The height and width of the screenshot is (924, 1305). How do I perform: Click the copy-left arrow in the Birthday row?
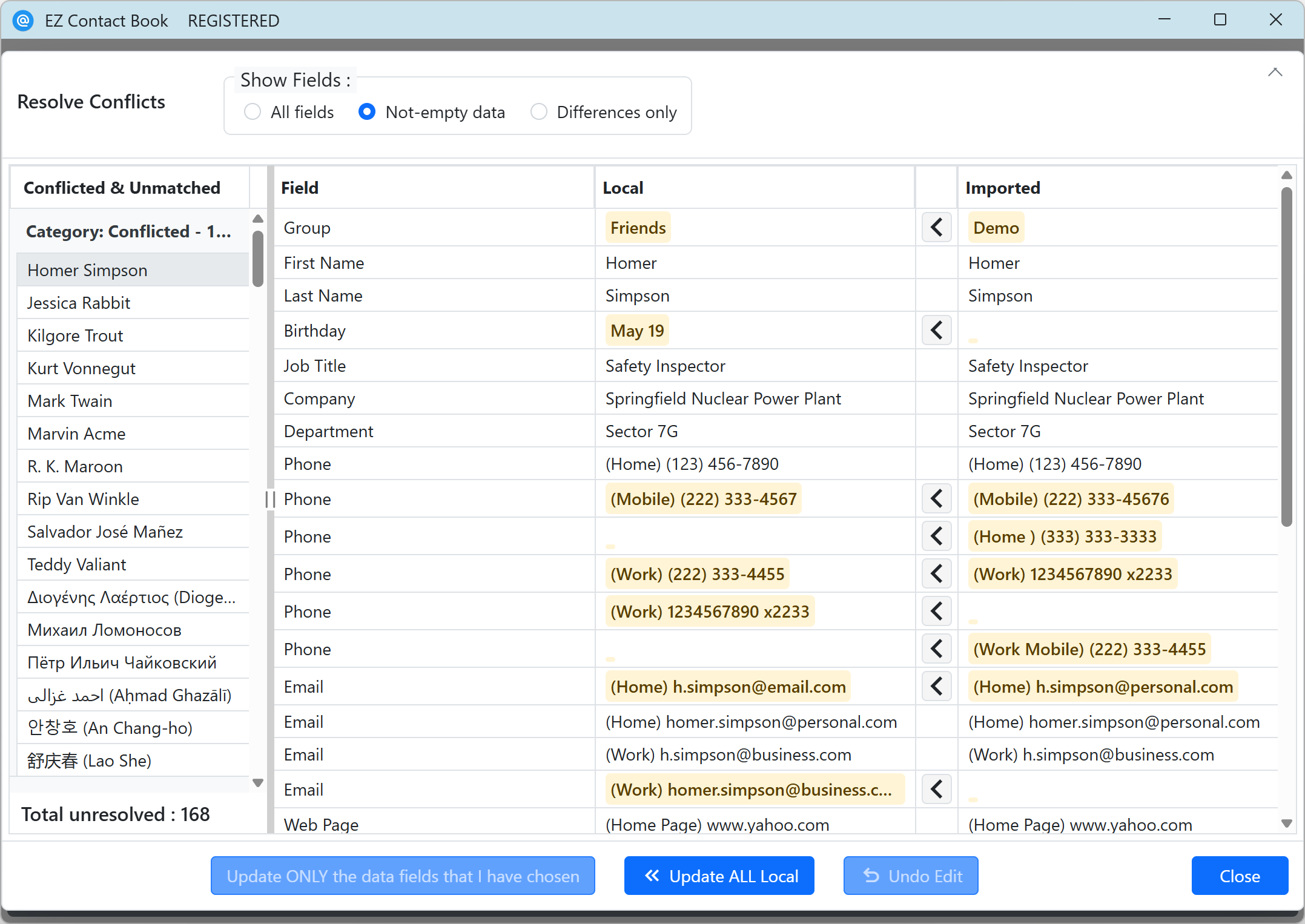coord(936,331)
